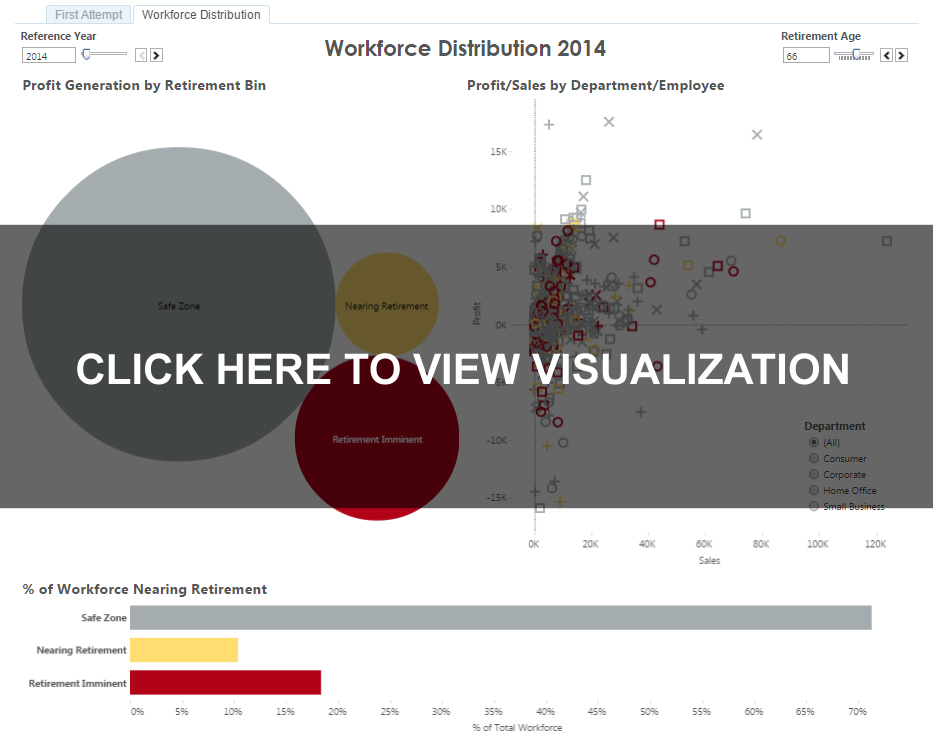Increase Retirement Age with right arrow
933x742 pixels.
(x=901, y=55)
